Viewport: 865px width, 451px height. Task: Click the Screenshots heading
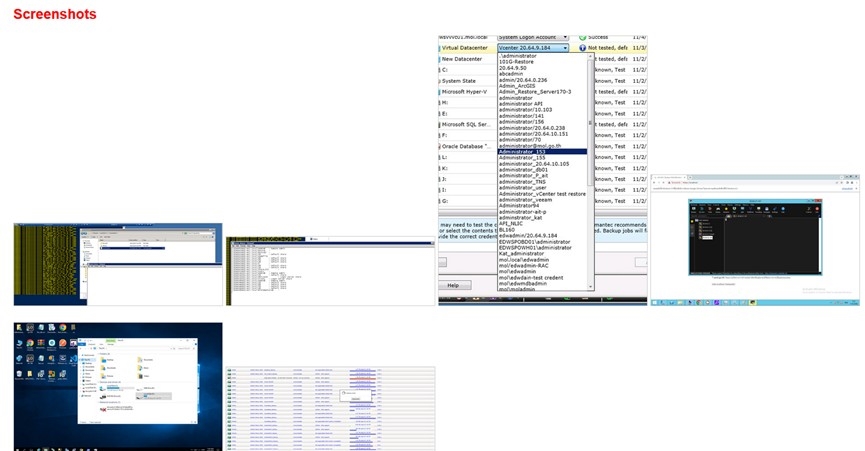(54, 14)
